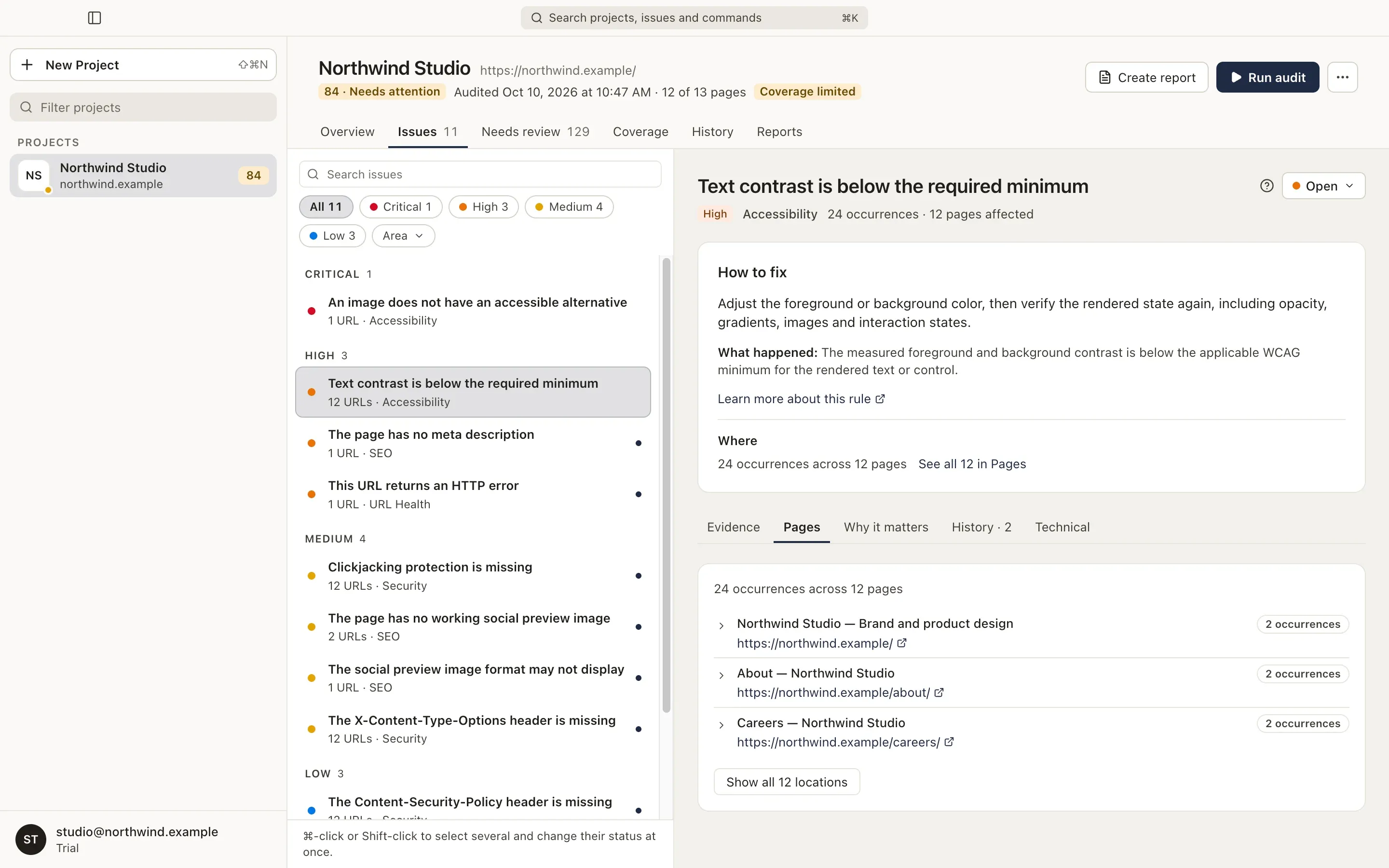
Task: Select the All 11 filter chip
Action: (x=326, y=207)
